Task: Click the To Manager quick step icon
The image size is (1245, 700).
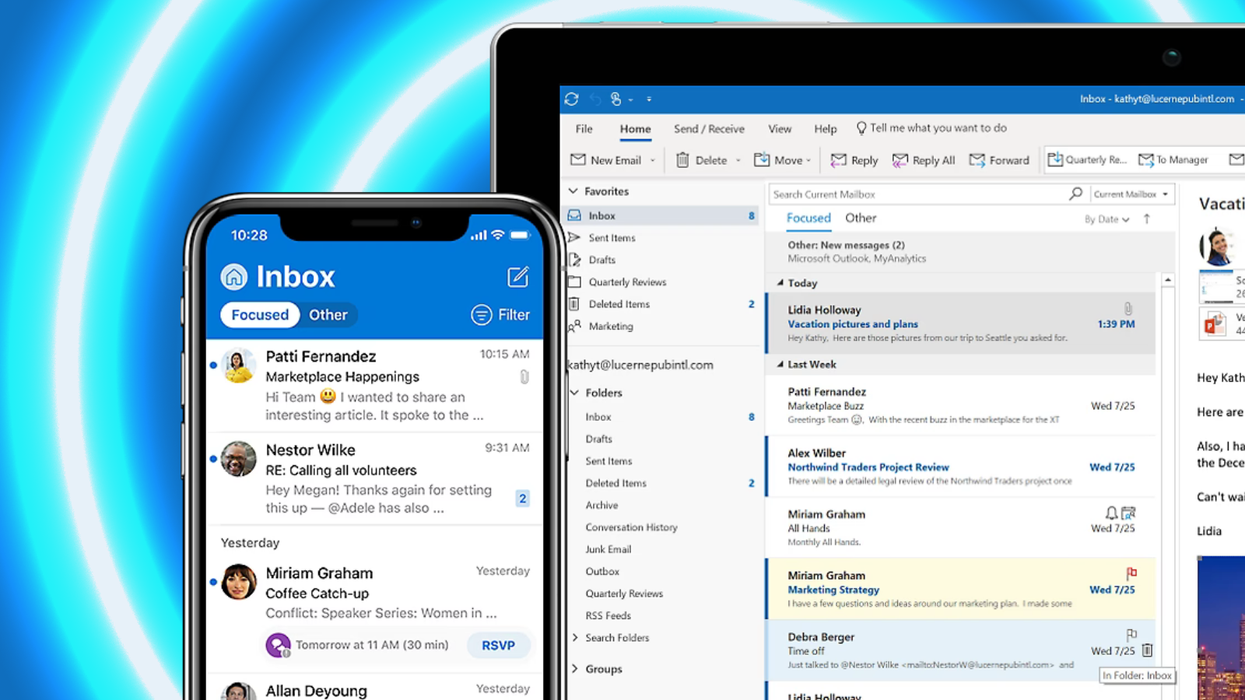Action: [x=1147, y=159]
